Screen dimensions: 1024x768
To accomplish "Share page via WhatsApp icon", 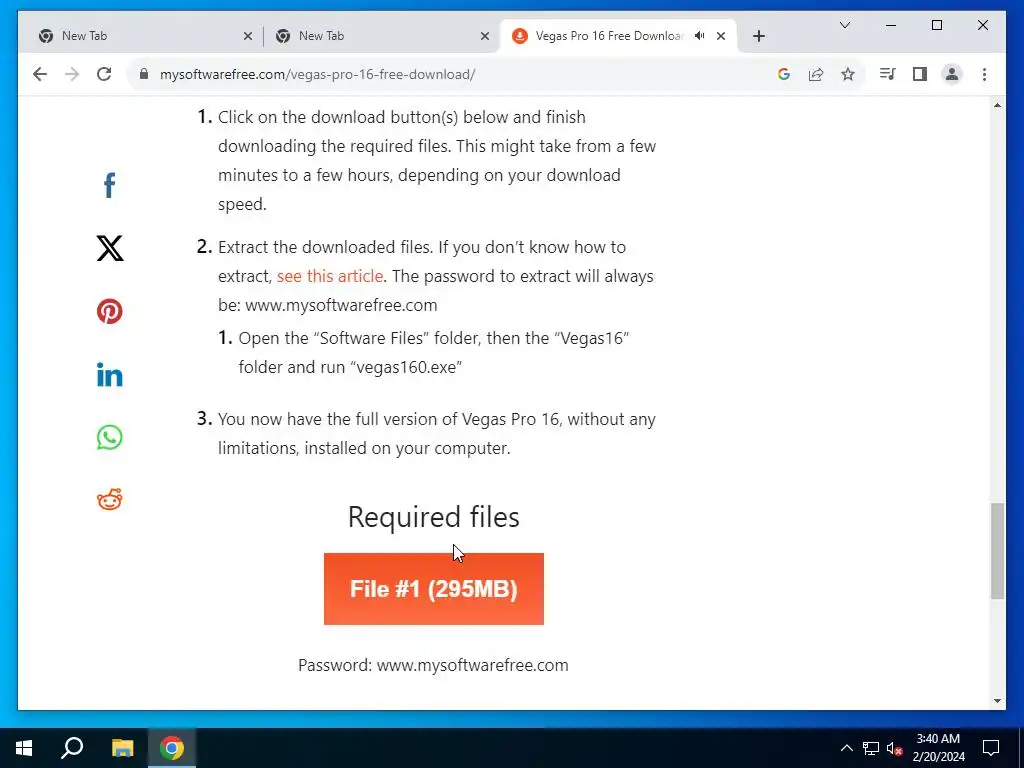I will click(x=110, y=438).
